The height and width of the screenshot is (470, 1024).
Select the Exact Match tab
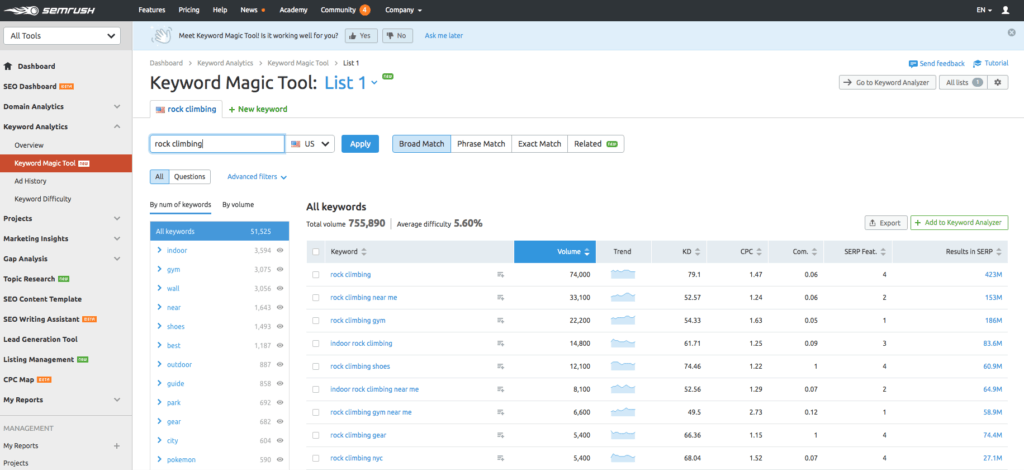click(539, 144)
